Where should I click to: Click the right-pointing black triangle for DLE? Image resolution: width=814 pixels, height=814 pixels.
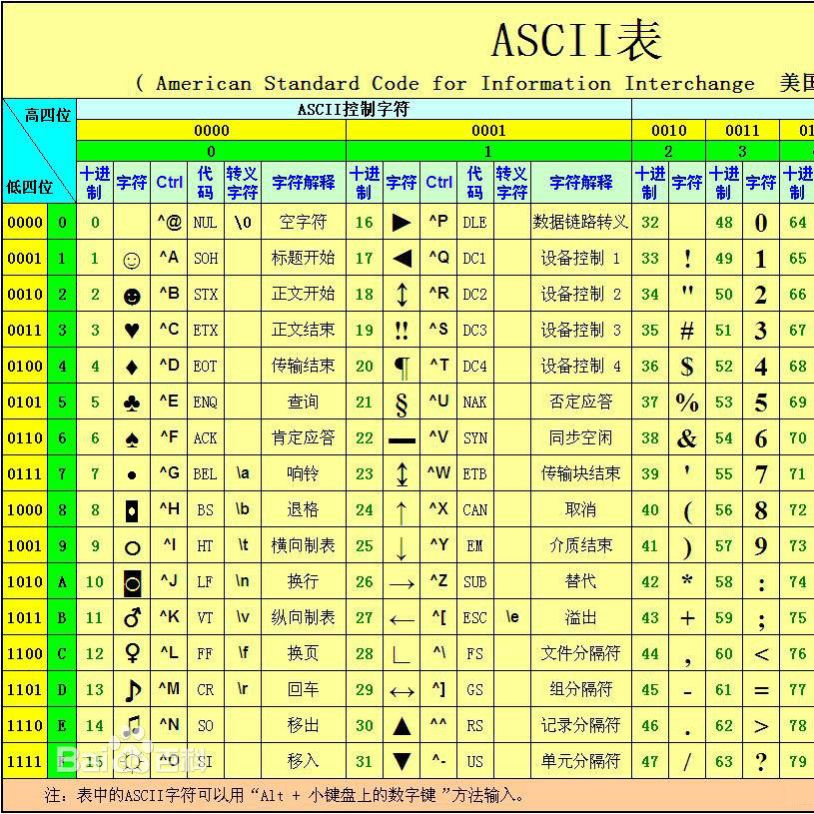point(401,222)
